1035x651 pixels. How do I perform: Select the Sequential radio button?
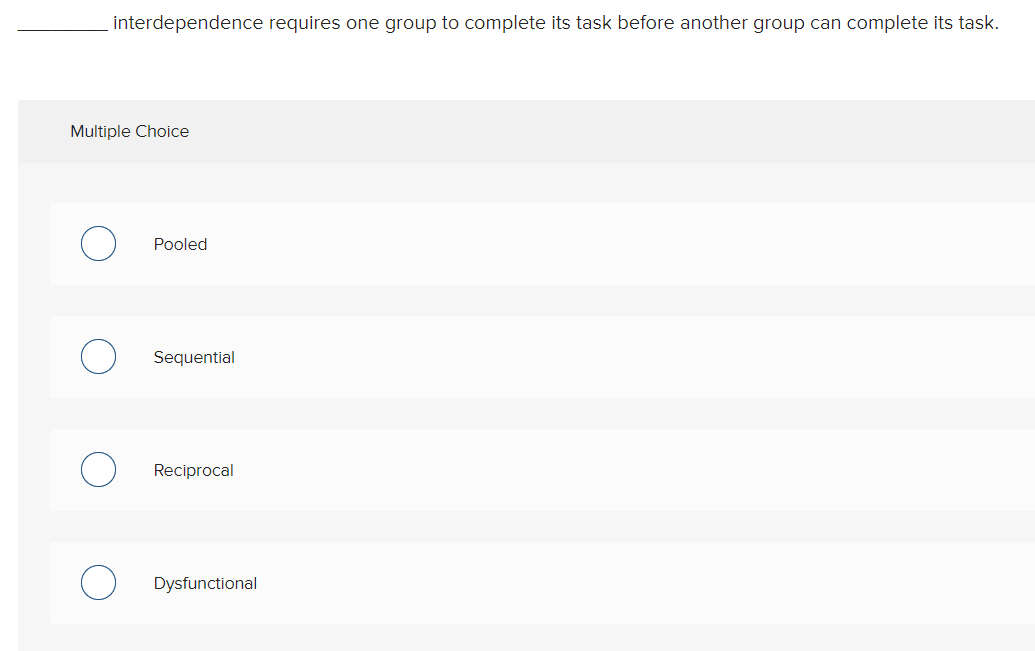click(x=98, y=356)
